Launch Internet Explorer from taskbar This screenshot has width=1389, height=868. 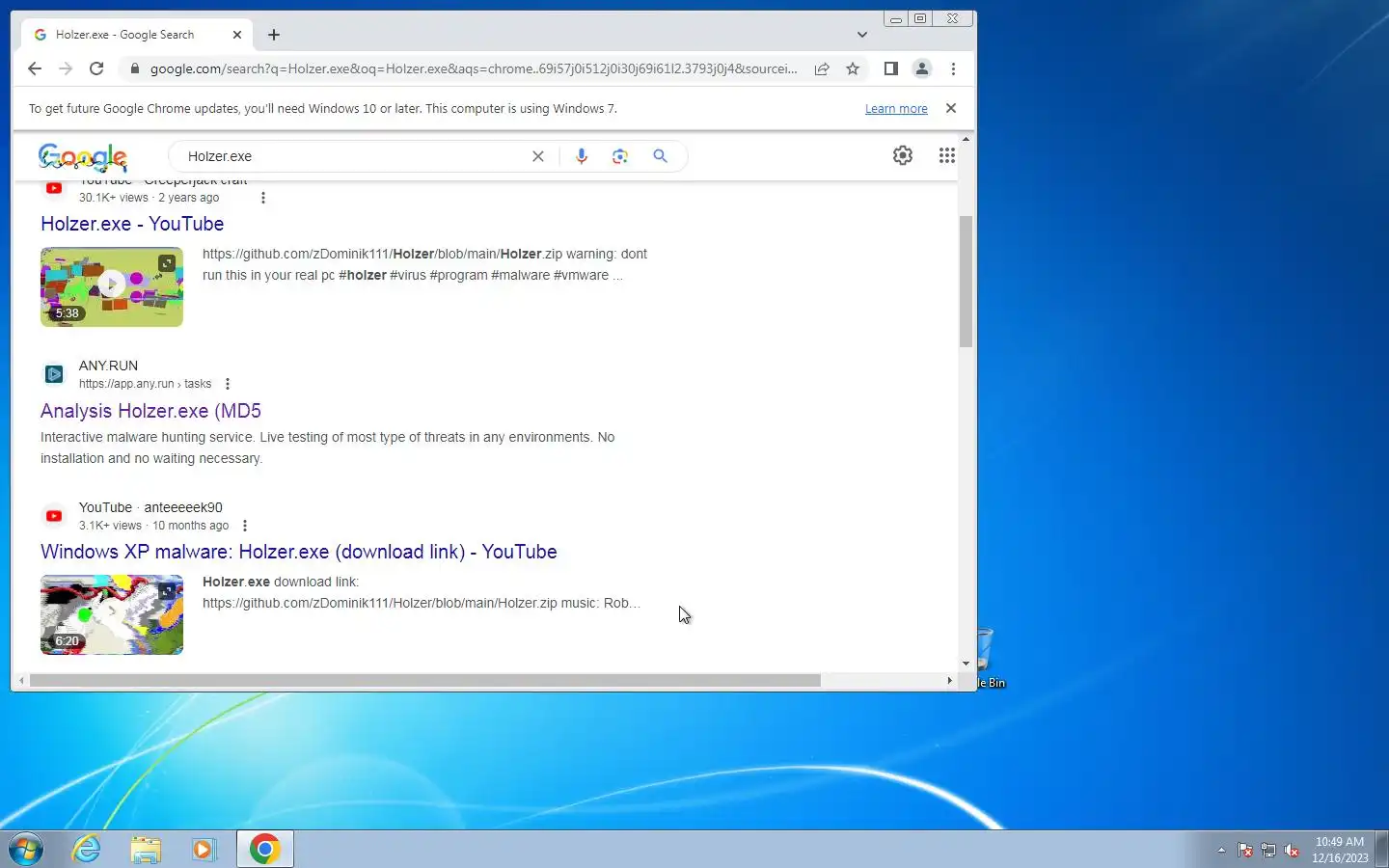point(87,850)
